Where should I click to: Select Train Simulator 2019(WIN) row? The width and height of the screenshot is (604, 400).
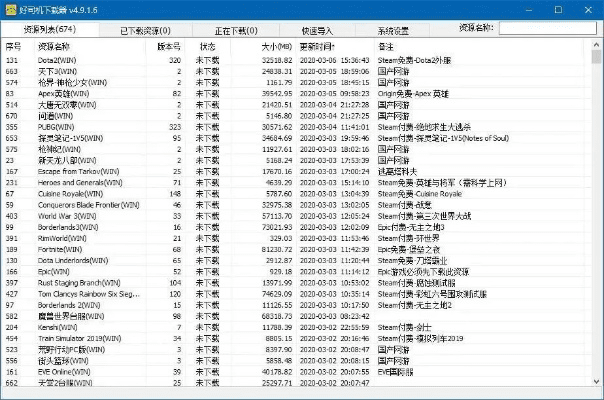(x=297, y=339)
